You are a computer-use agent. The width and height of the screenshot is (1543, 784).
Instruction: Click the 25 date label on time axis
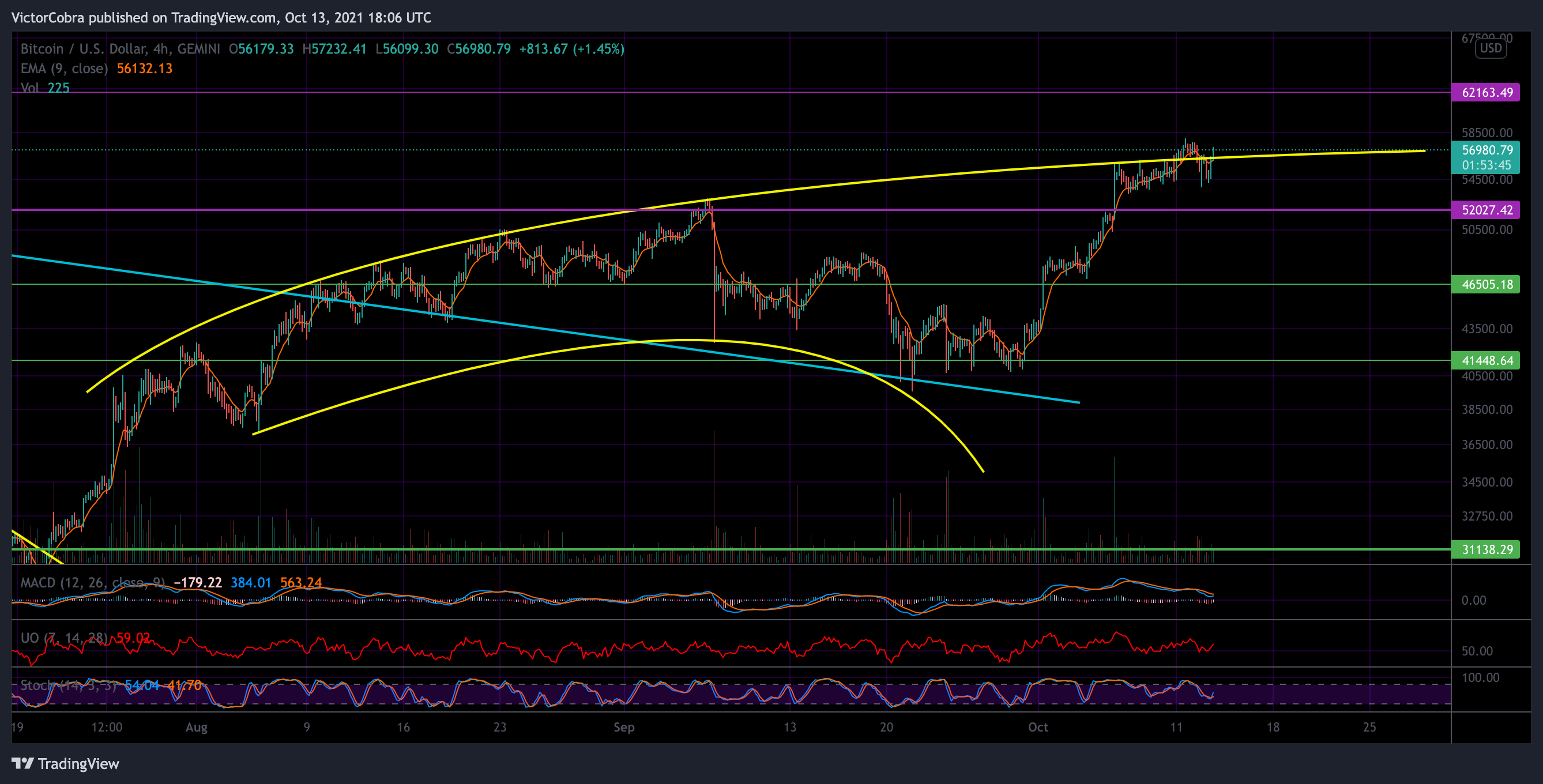(1369, 727)
